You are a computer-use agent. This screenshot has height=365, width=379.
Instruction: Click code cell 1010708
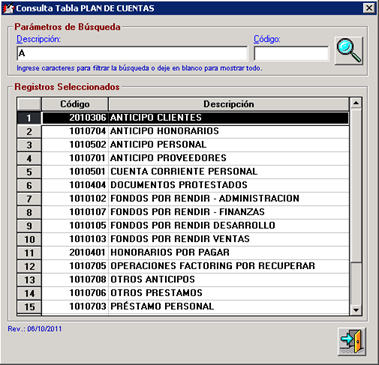pyautogui.click(x=75, y=280)
